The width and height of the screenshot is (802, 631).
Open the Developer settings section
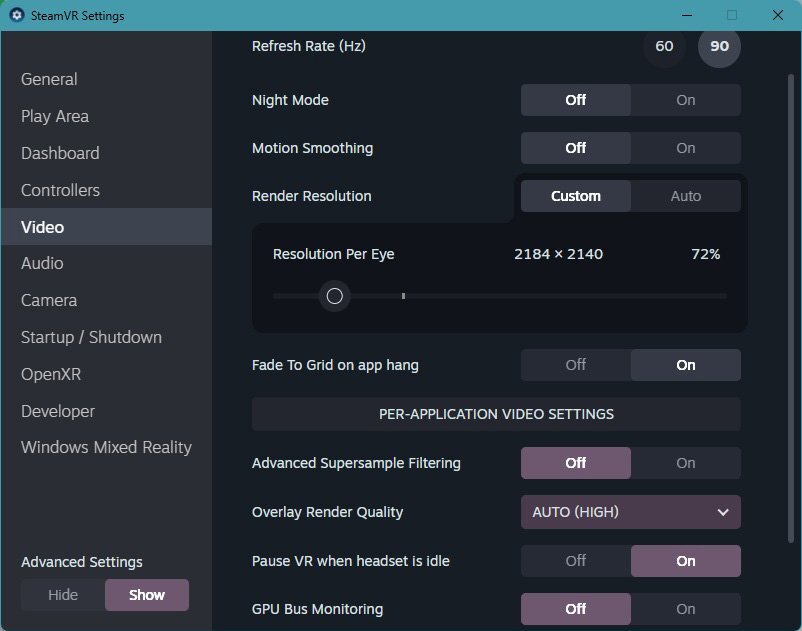pos(106,411)
